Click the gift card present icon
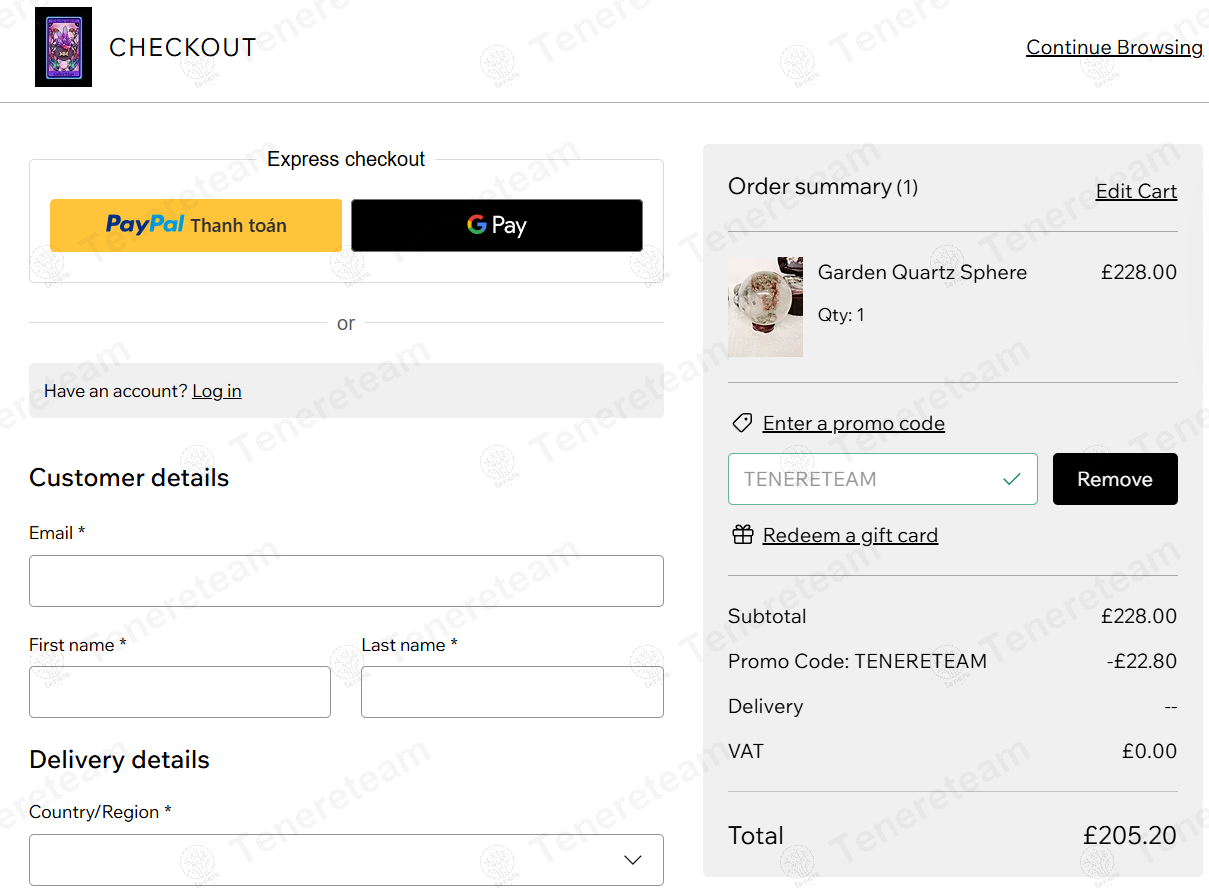This screenshot has width=1209, height=888. (742, 535)
